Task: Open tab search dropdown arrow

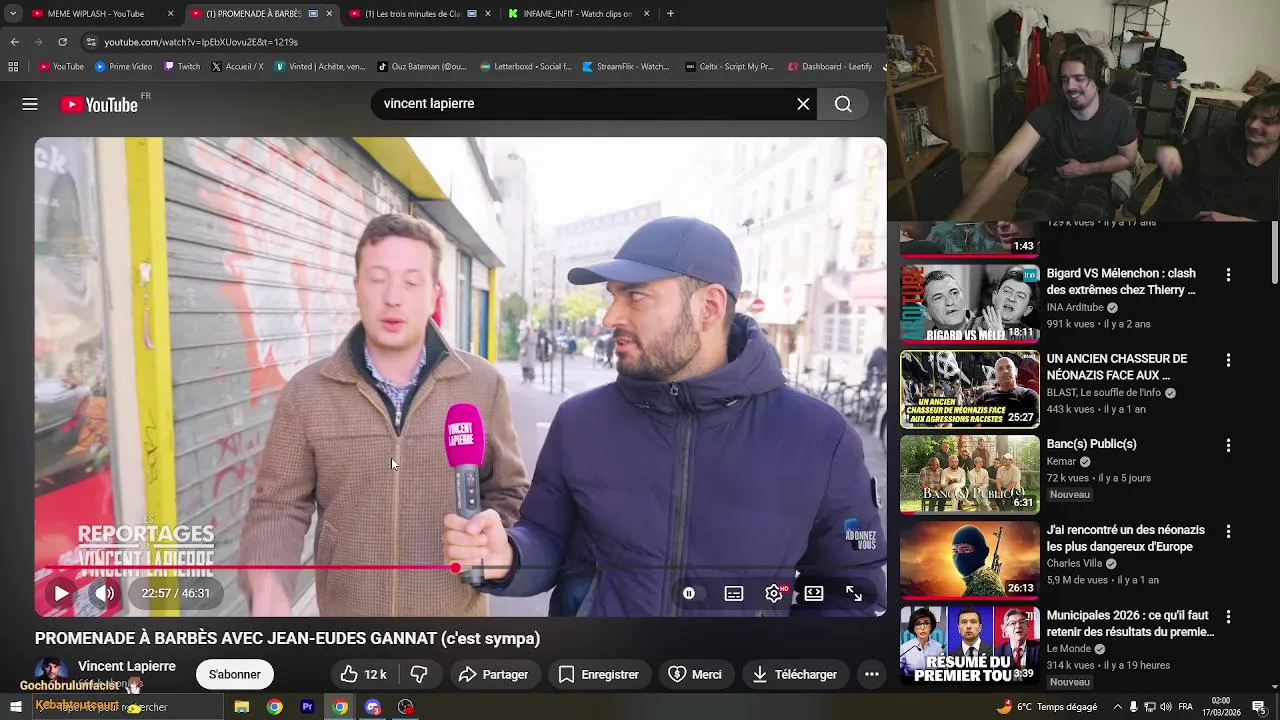Action: point(13,14)
